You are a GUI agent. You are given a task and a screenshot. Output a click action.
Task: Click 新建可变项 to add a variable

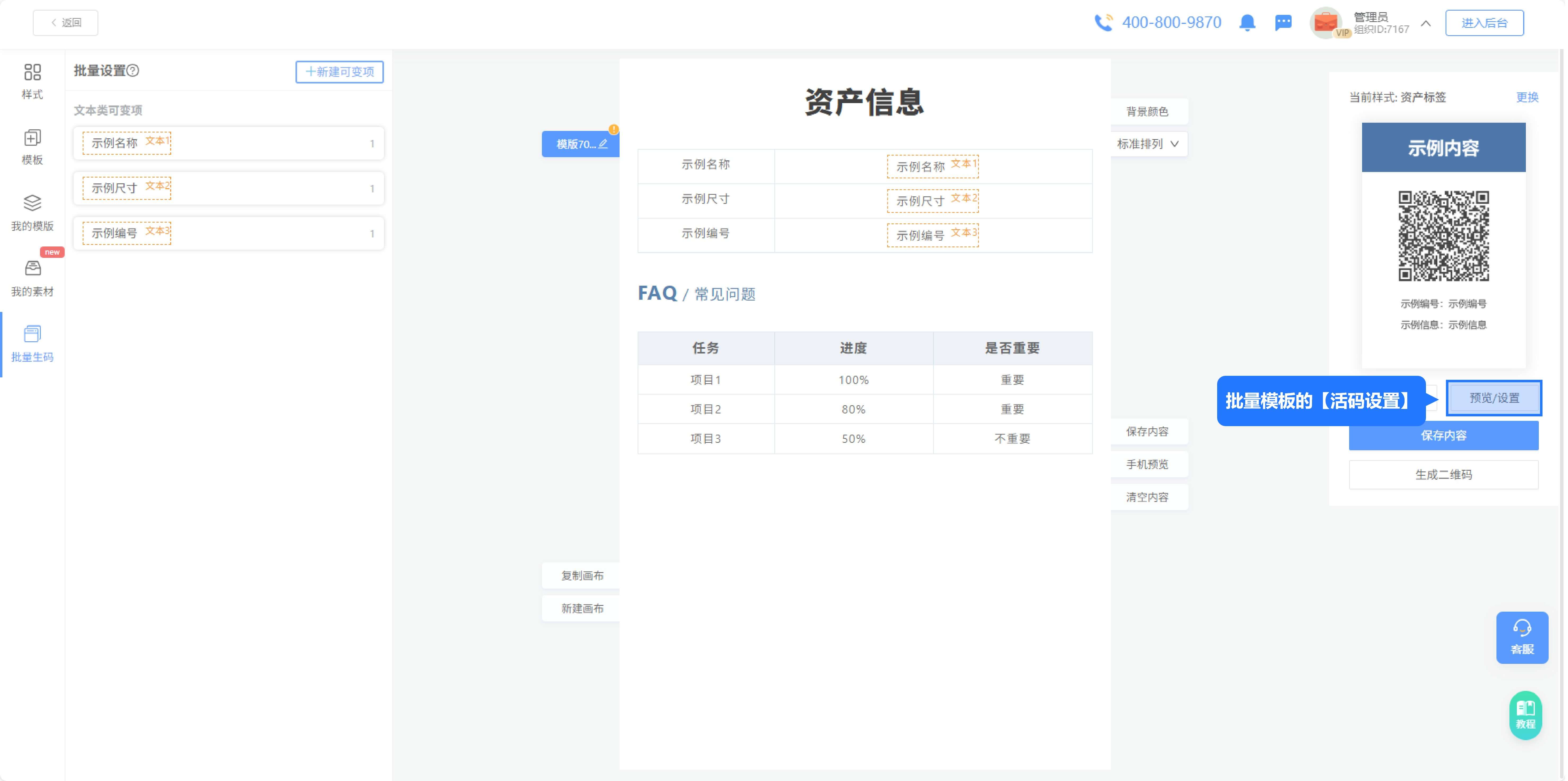tap(339, 72)
